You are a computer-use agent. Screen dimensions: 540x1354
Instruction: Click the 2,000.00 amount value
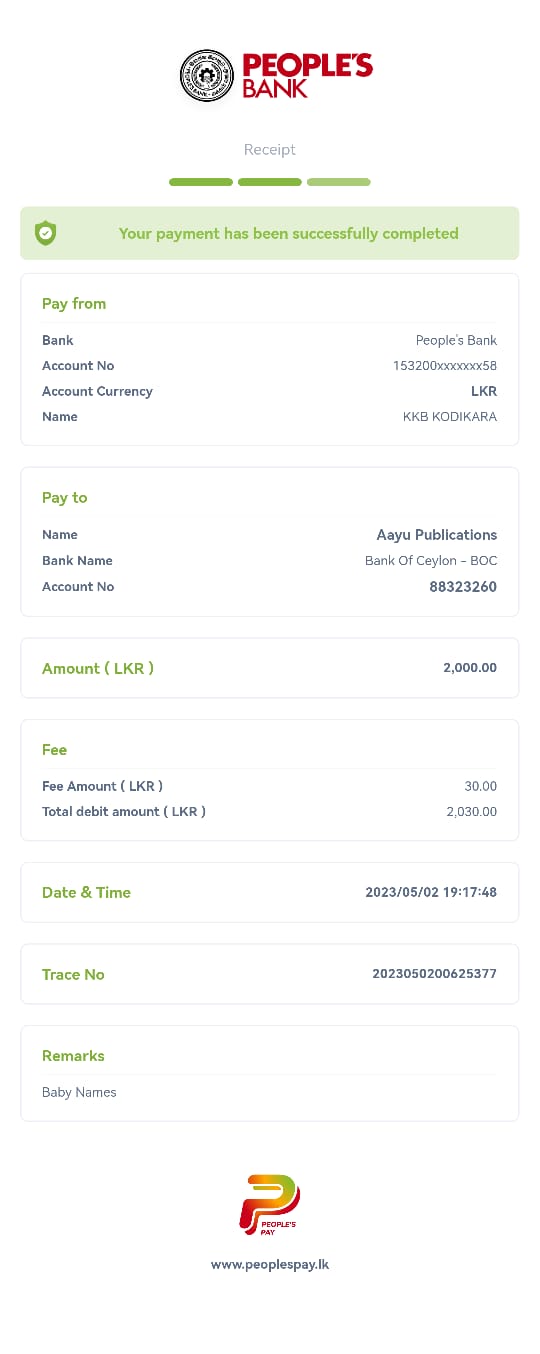[x=470, y=668]
